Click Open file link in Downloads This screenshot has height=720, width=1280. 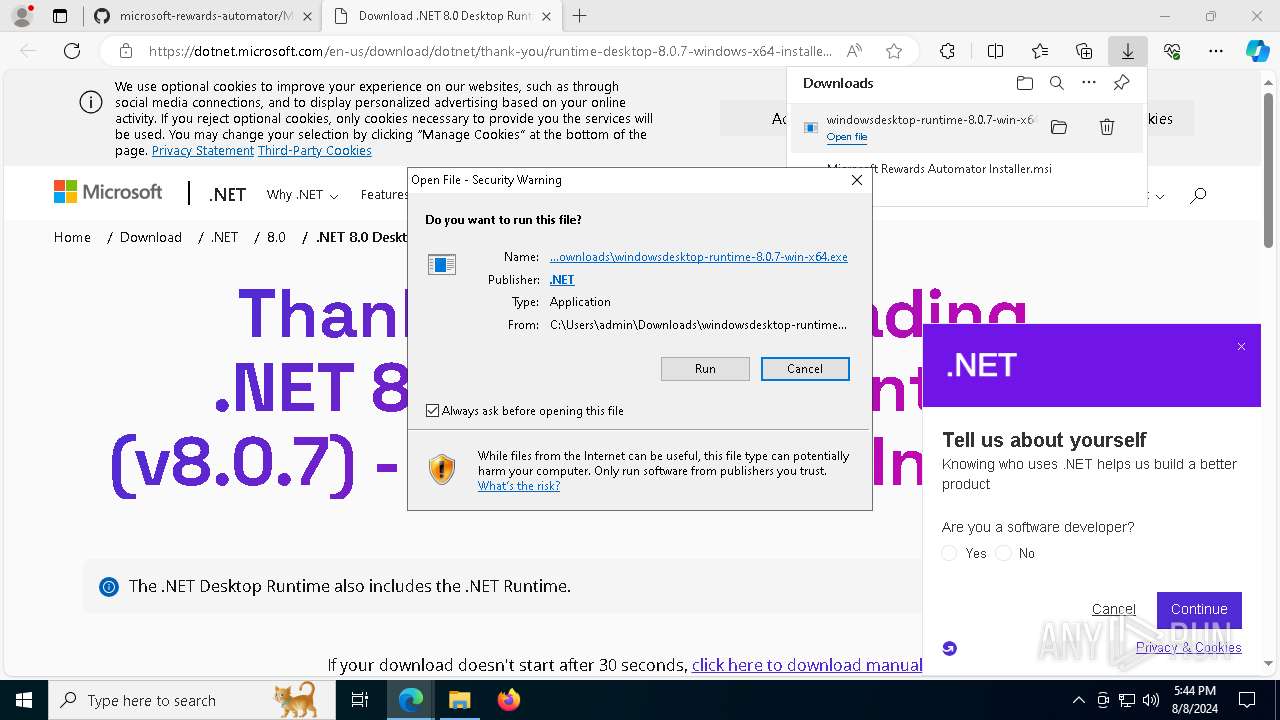(847, 137)
